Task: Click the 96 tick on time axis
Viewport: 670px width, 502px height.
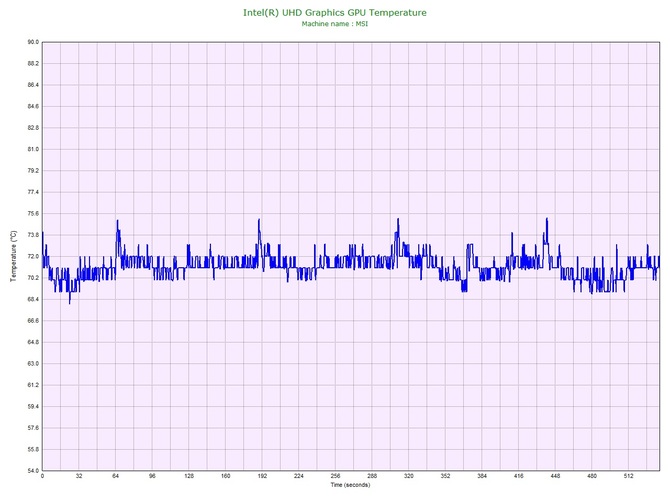Action: (x=152, y=476)
